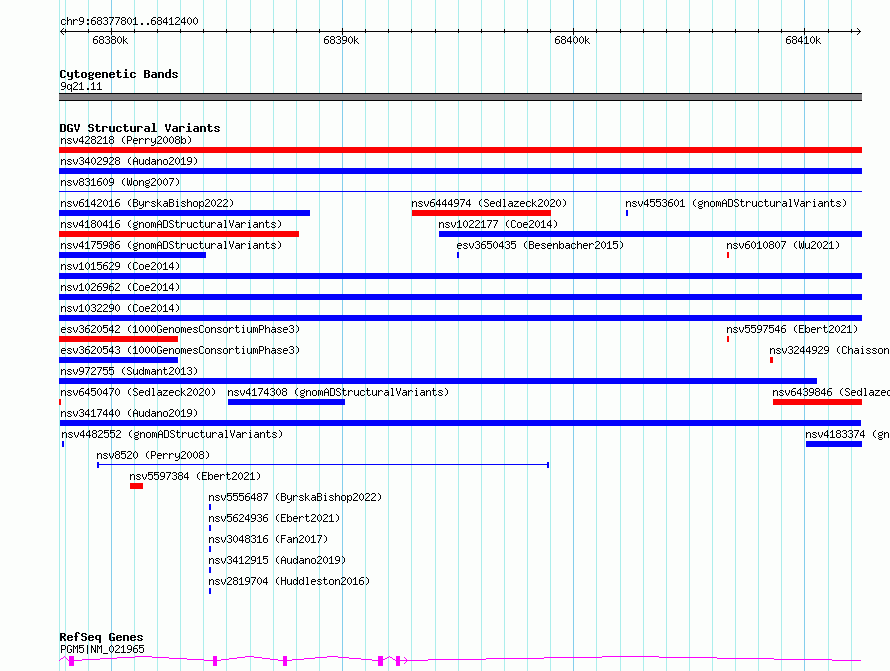Image resolution: width=890 pixels, height=671 pixels.
Task: Click the 9q21.11 band label
Action: click(81, 86)
